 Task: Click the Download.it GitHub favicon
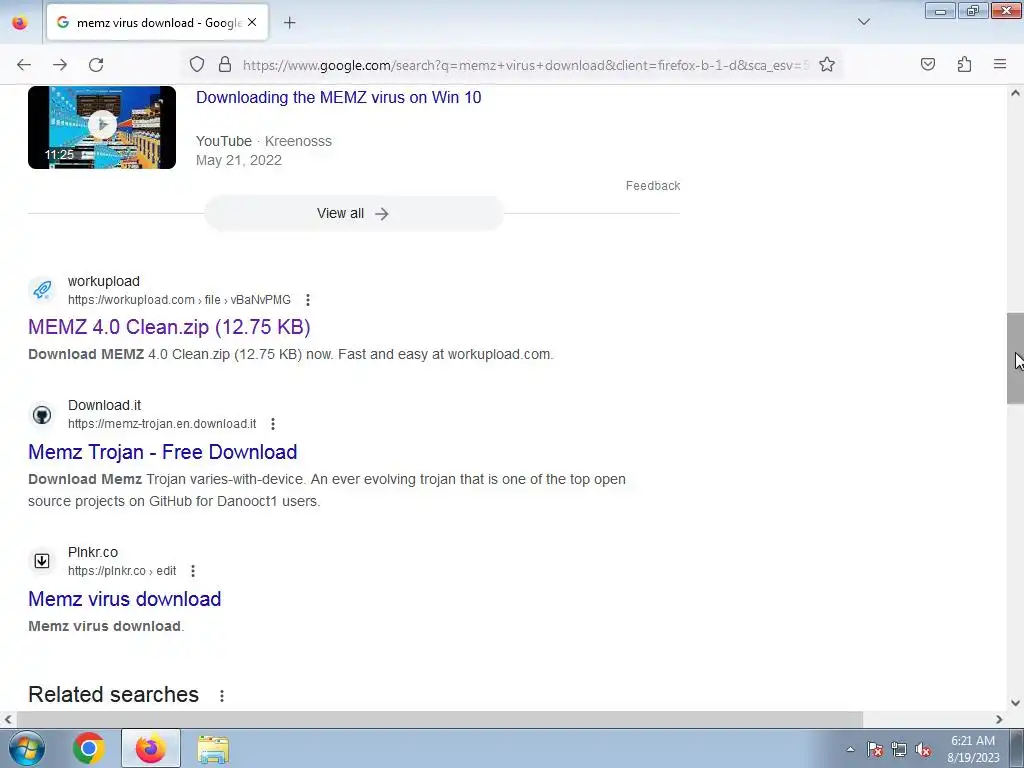[42, 414]
